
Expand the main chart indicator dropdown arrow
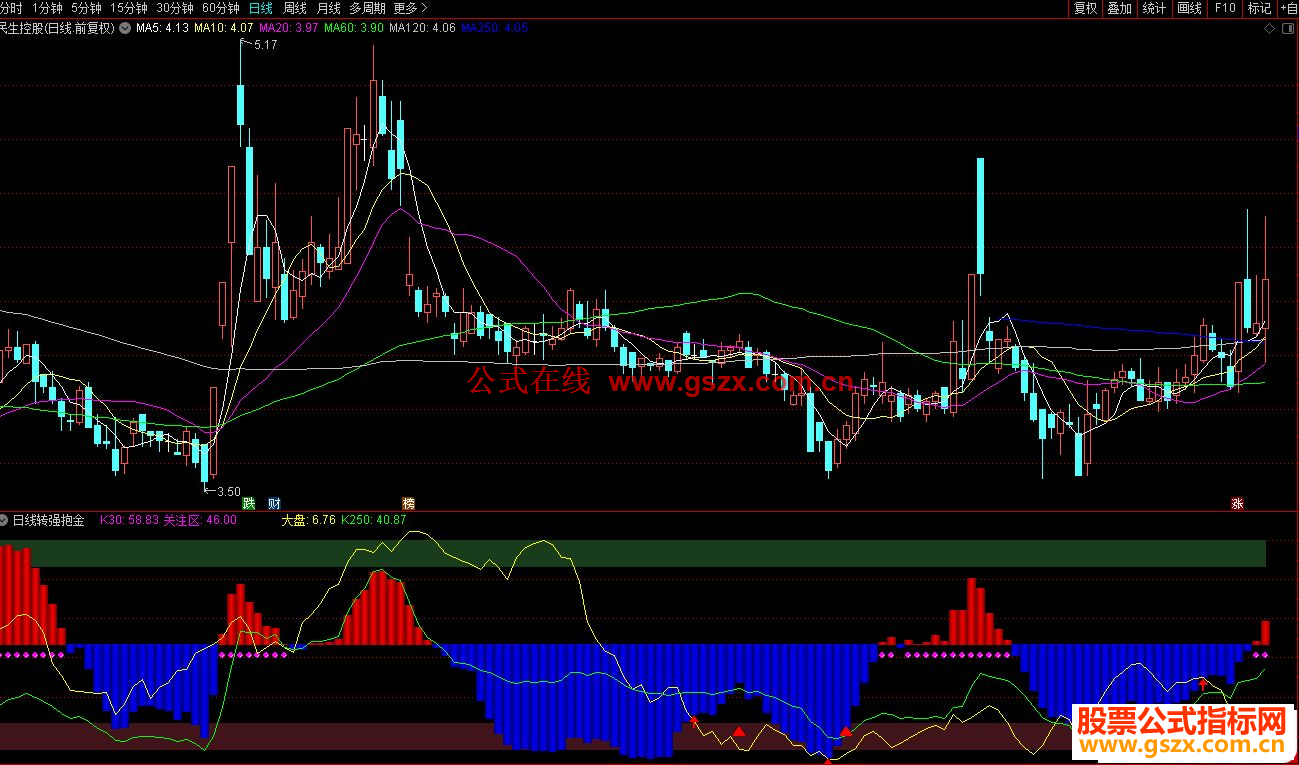[124, 28]
